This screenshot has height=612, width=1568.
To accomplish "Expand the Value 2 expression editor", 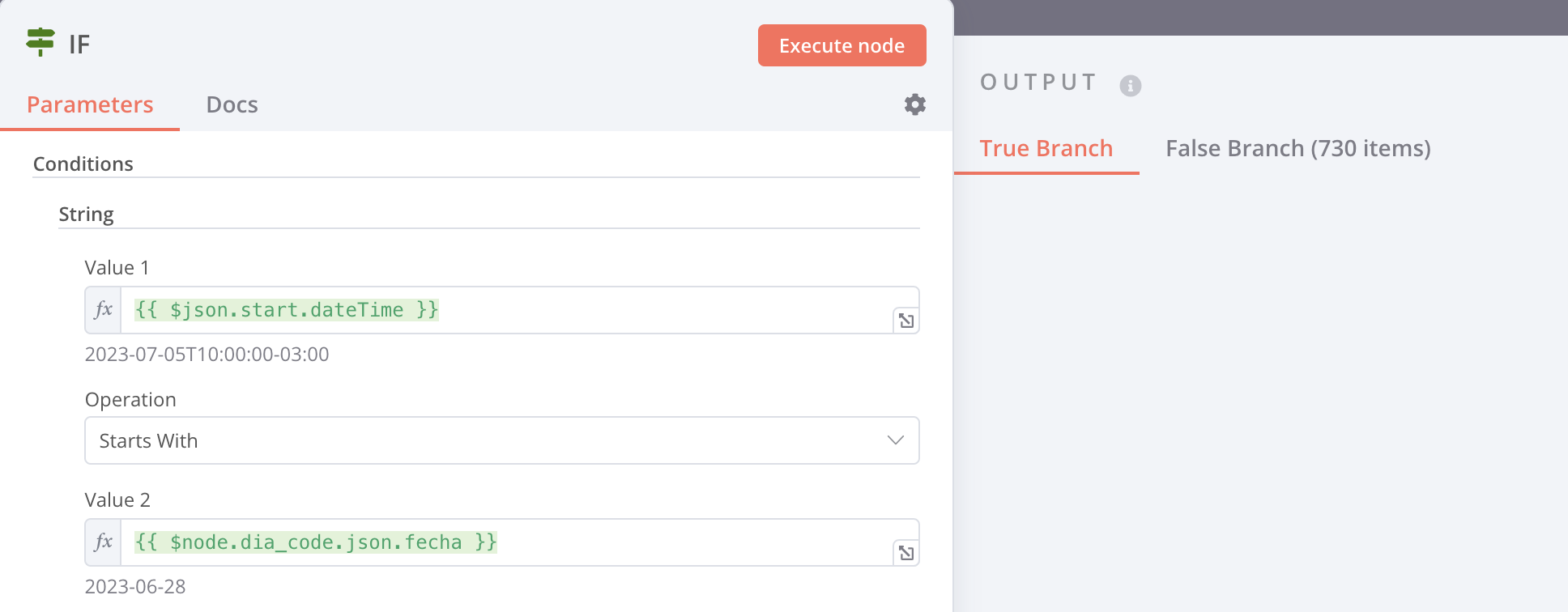I will click(x=906, y=553).
